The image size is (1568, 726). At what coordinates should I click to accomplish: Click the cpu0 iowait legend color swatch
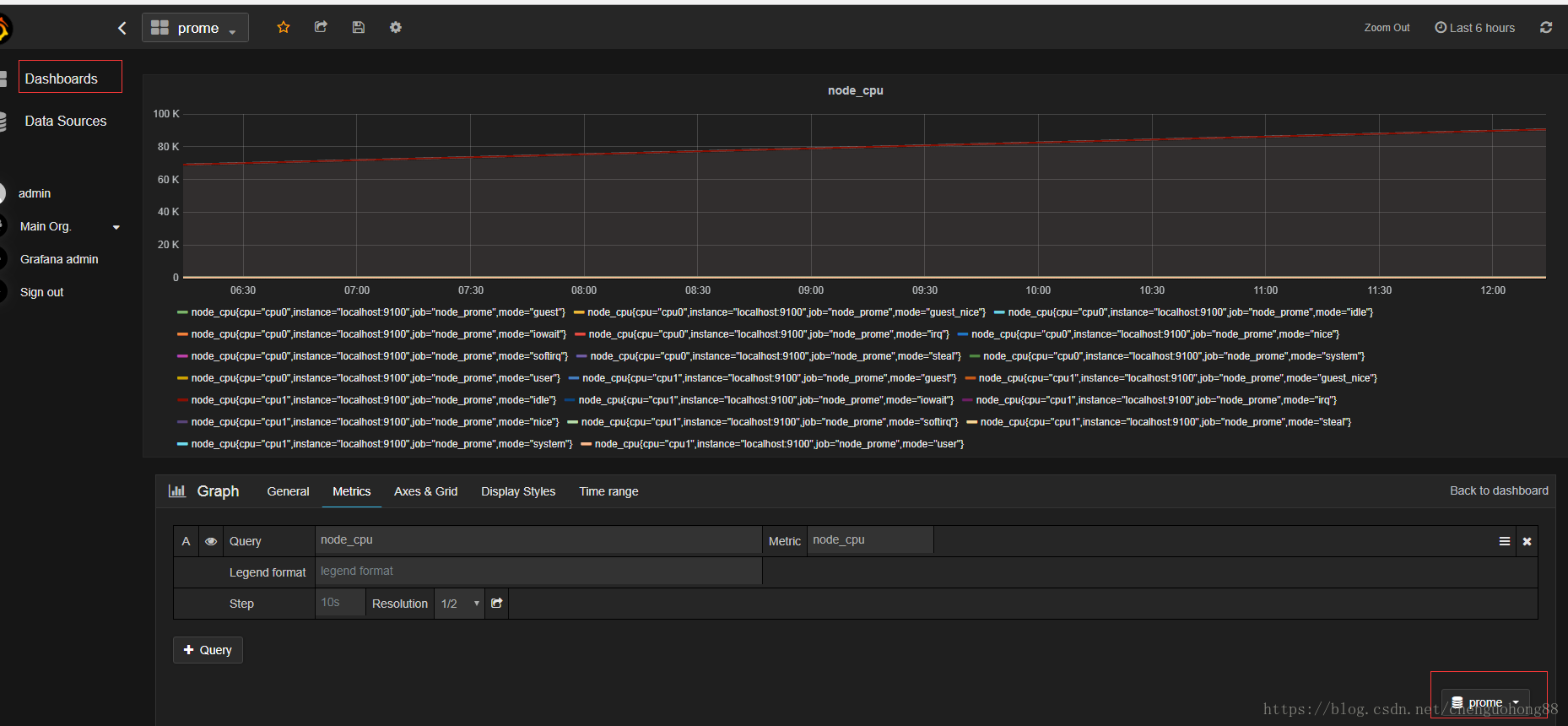coord(182,334)
